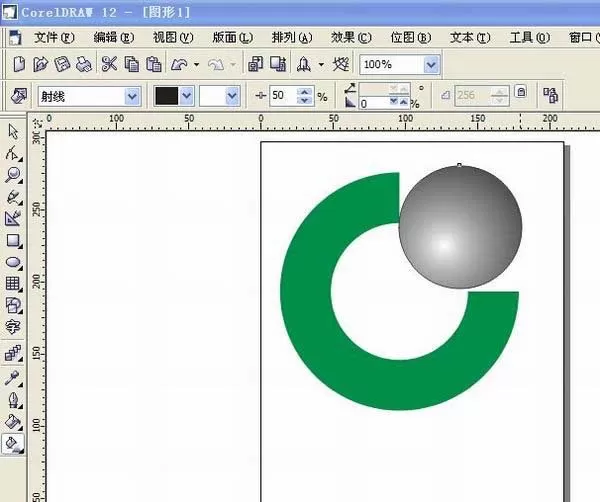
Task: Click the Copy icon
Action: (x=132, y=64)
